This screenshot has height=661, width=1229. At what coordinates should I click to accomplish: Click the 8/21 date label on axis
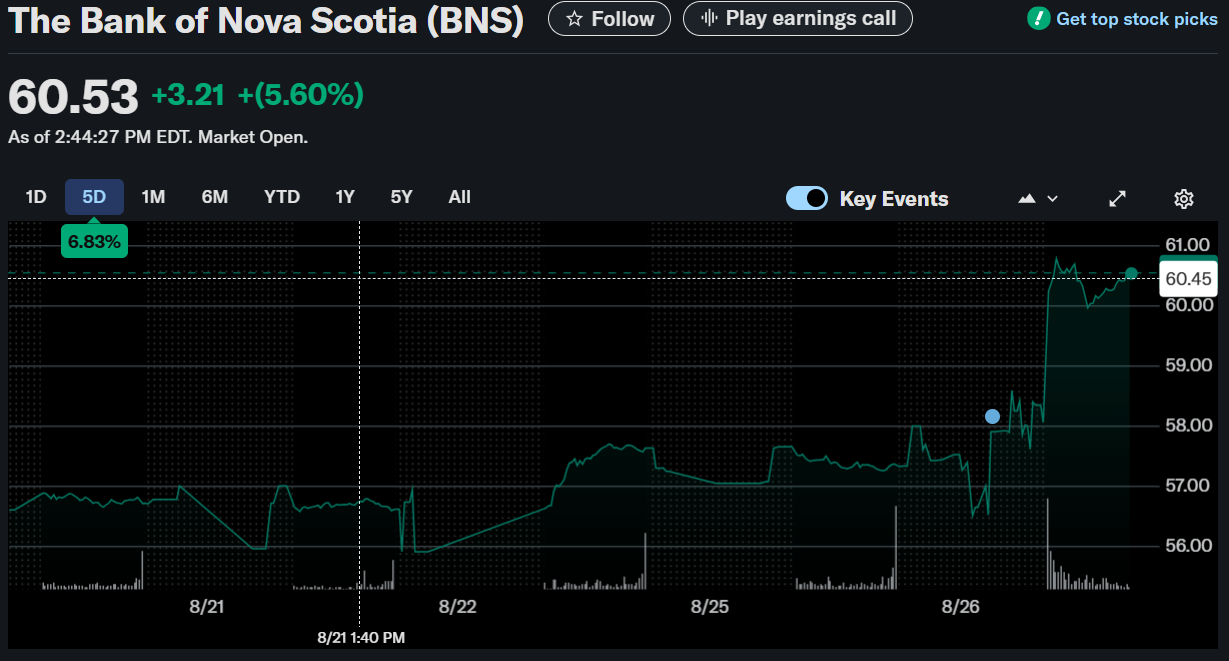(205, 606)
